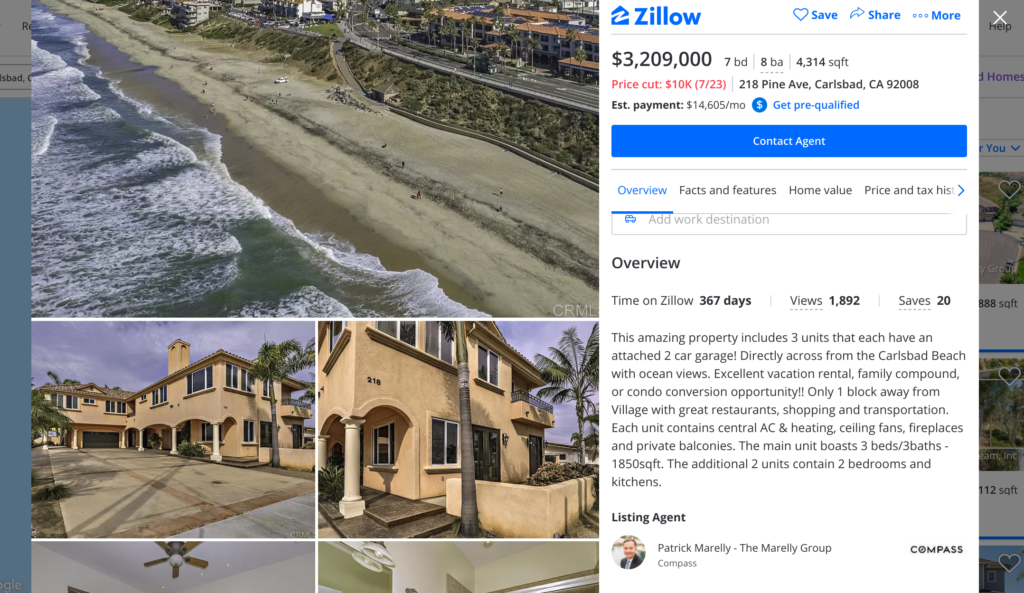Screen dimensions: 1024x593
Task: Select Price and tax history tab
Action: pyautogui.click(x=908, y=190)
